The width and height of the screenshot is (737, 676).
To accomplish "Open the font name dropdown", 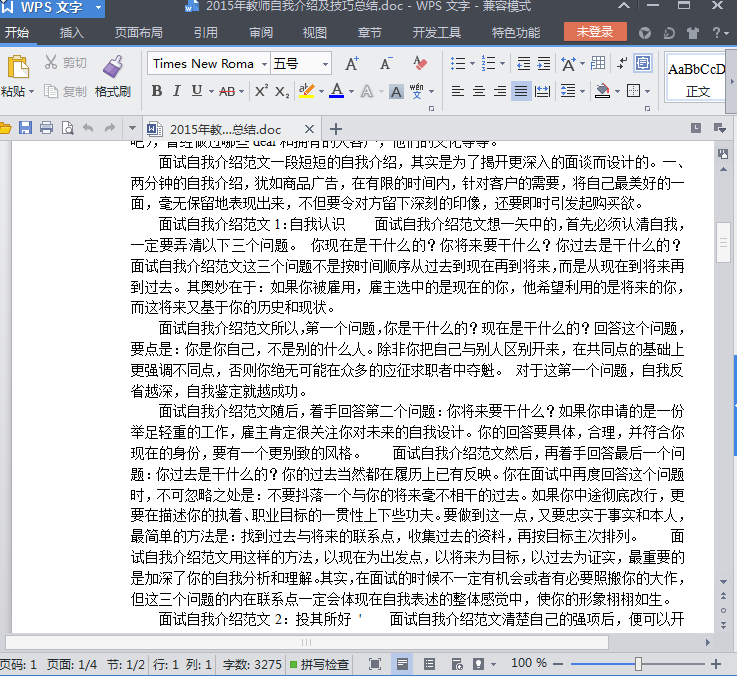I will click(x=265, y=64).
